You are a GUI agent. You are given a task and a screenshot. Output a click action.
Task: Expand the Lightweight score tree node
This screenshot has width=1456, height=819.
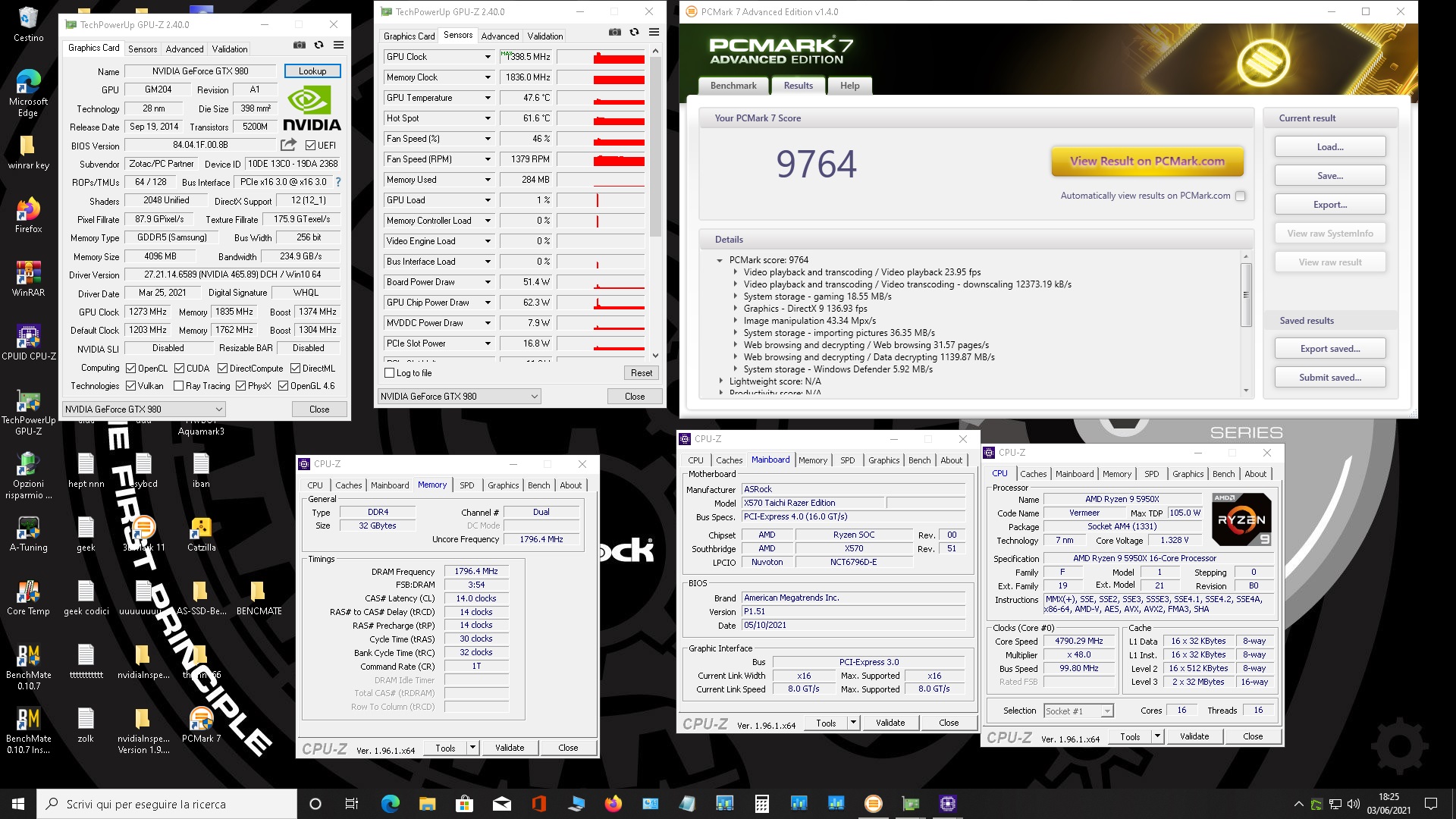[720, 381]
